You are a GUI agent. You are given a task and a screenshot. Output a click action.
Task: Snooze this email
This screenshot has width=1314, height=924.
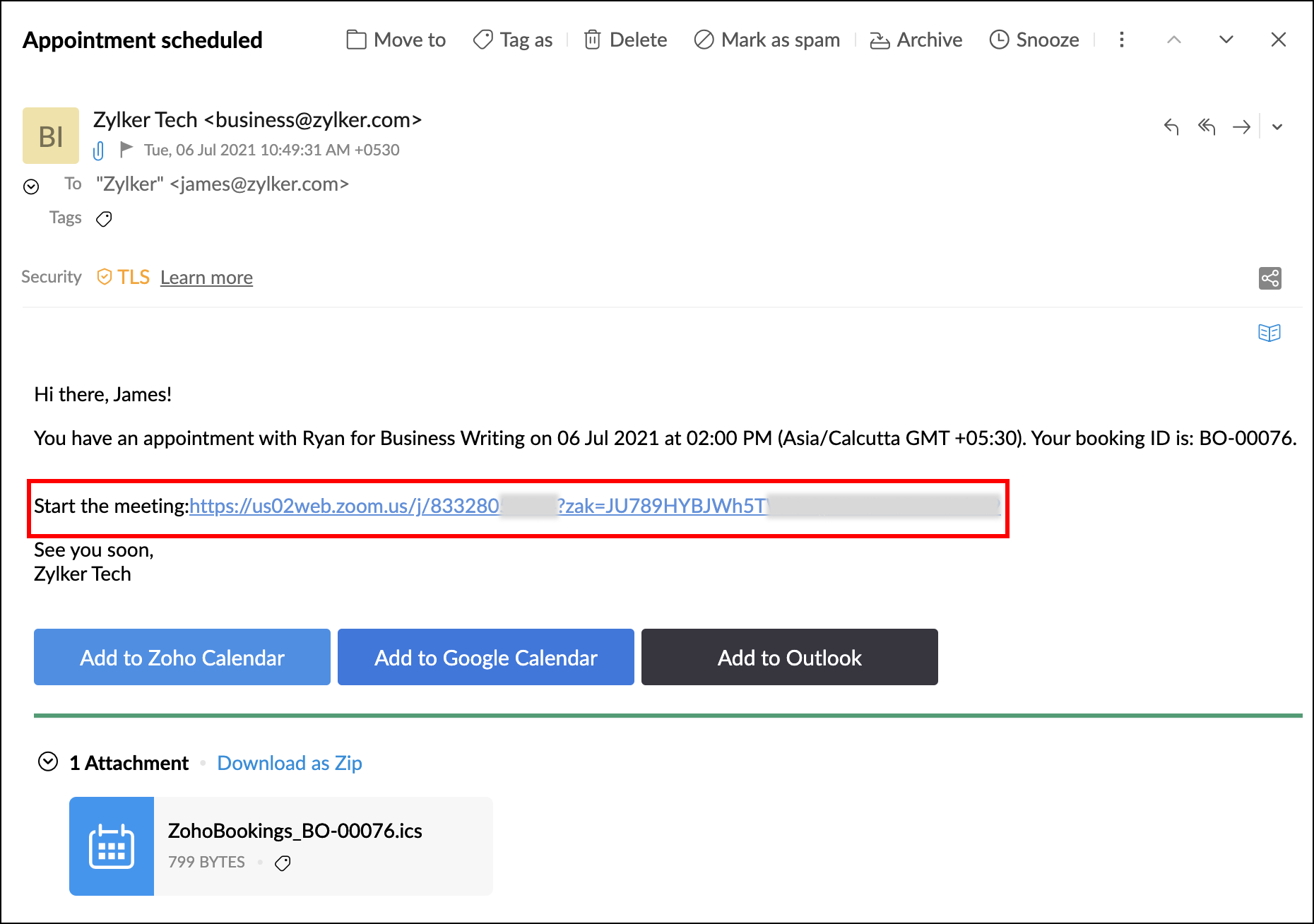click(x=1034, y=40)
